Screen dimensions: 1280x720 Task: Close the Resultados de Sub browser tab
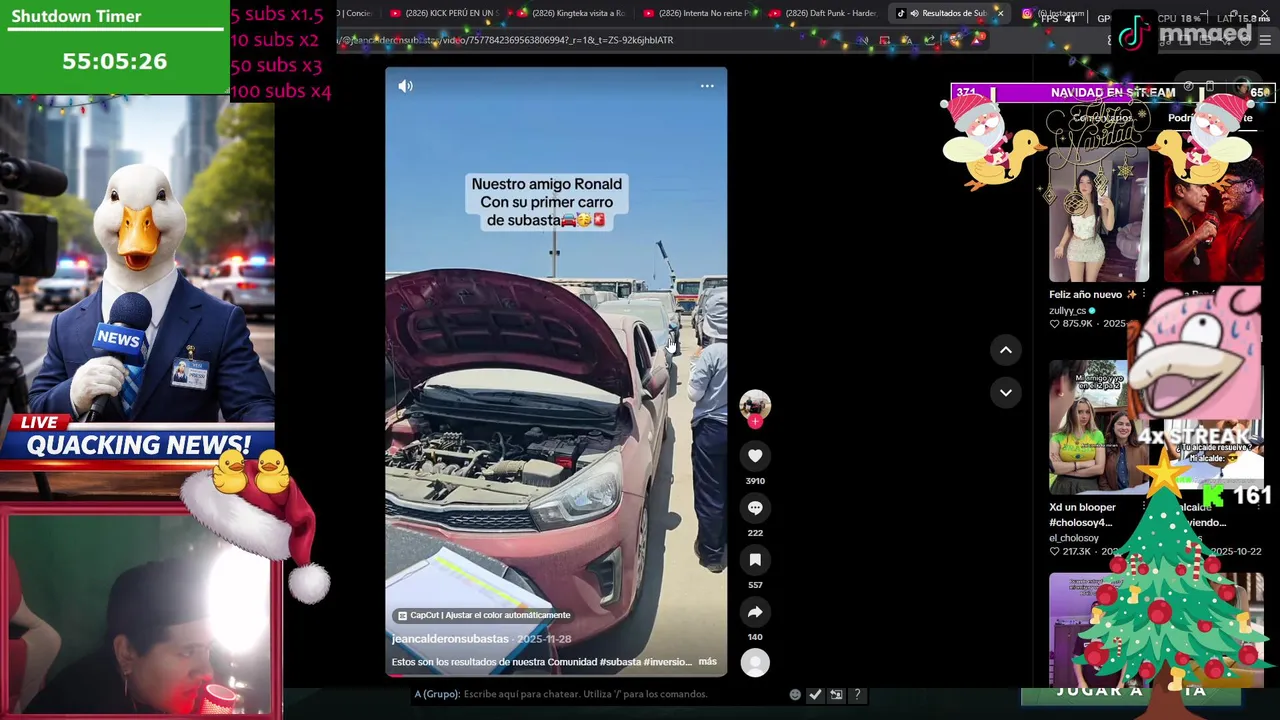point(999,13)
